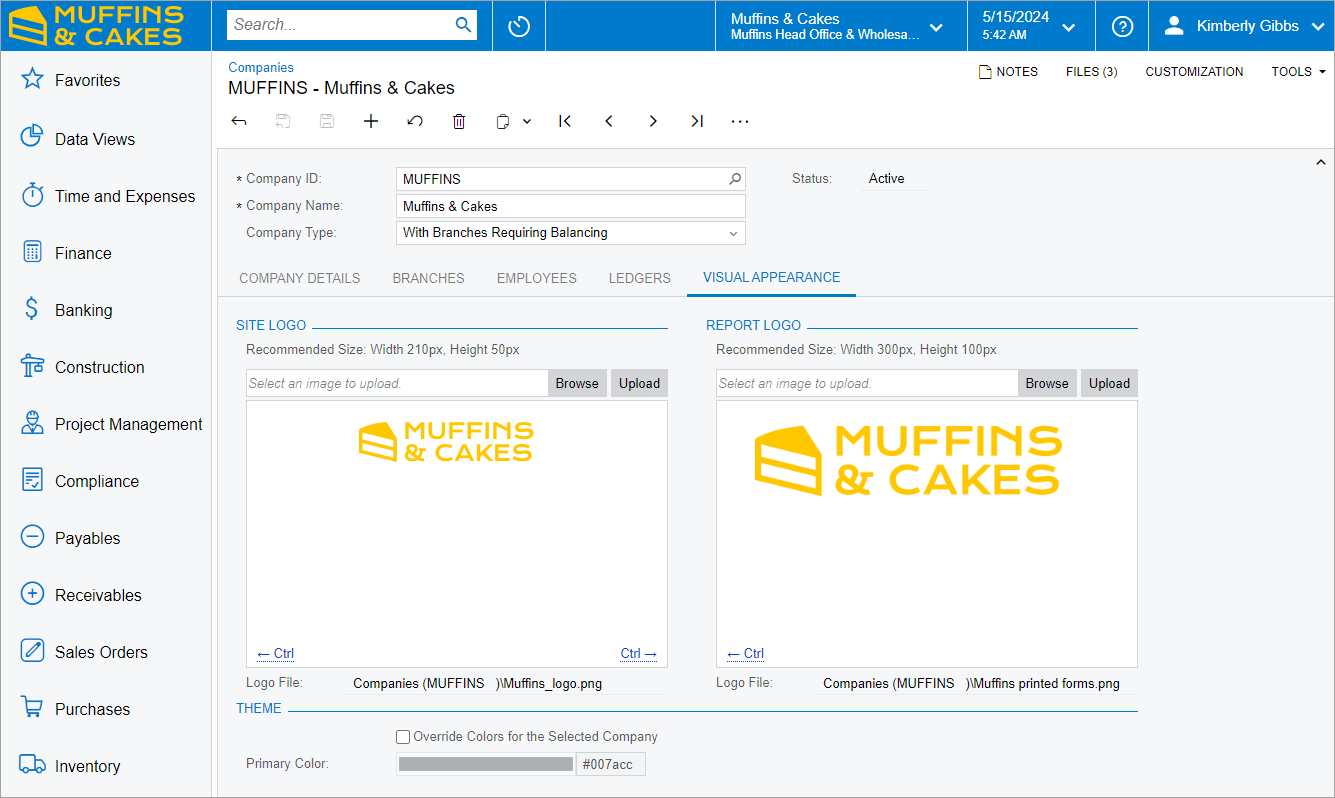The width and height of the screenshot is (1335, 798).
Task: Click the Company Name input field
Action: pyautogui.click(x=570, y=206)
